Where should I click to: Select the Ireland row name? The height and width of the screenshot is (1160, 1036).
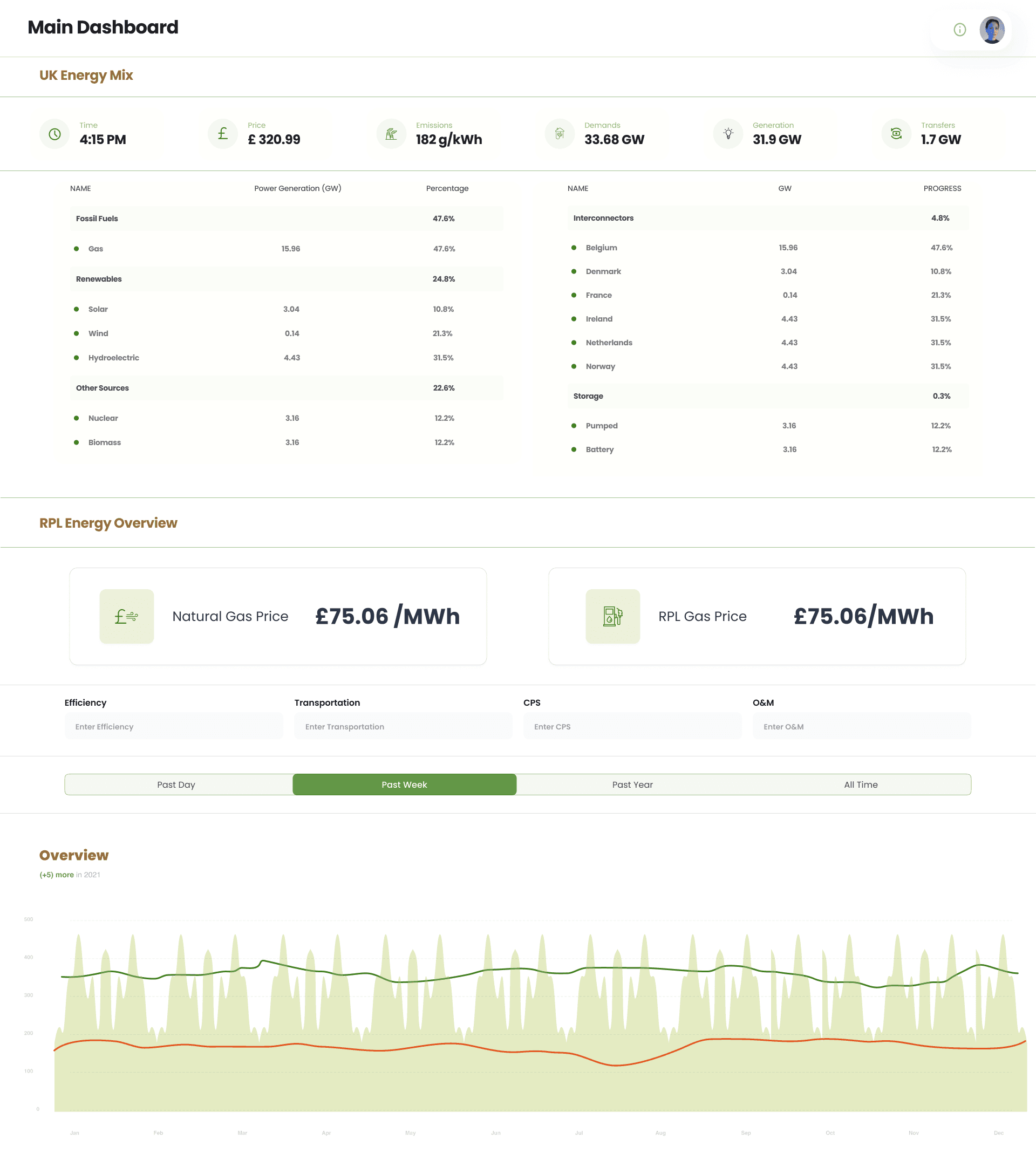pyautogui.click(x=599, y=319)
